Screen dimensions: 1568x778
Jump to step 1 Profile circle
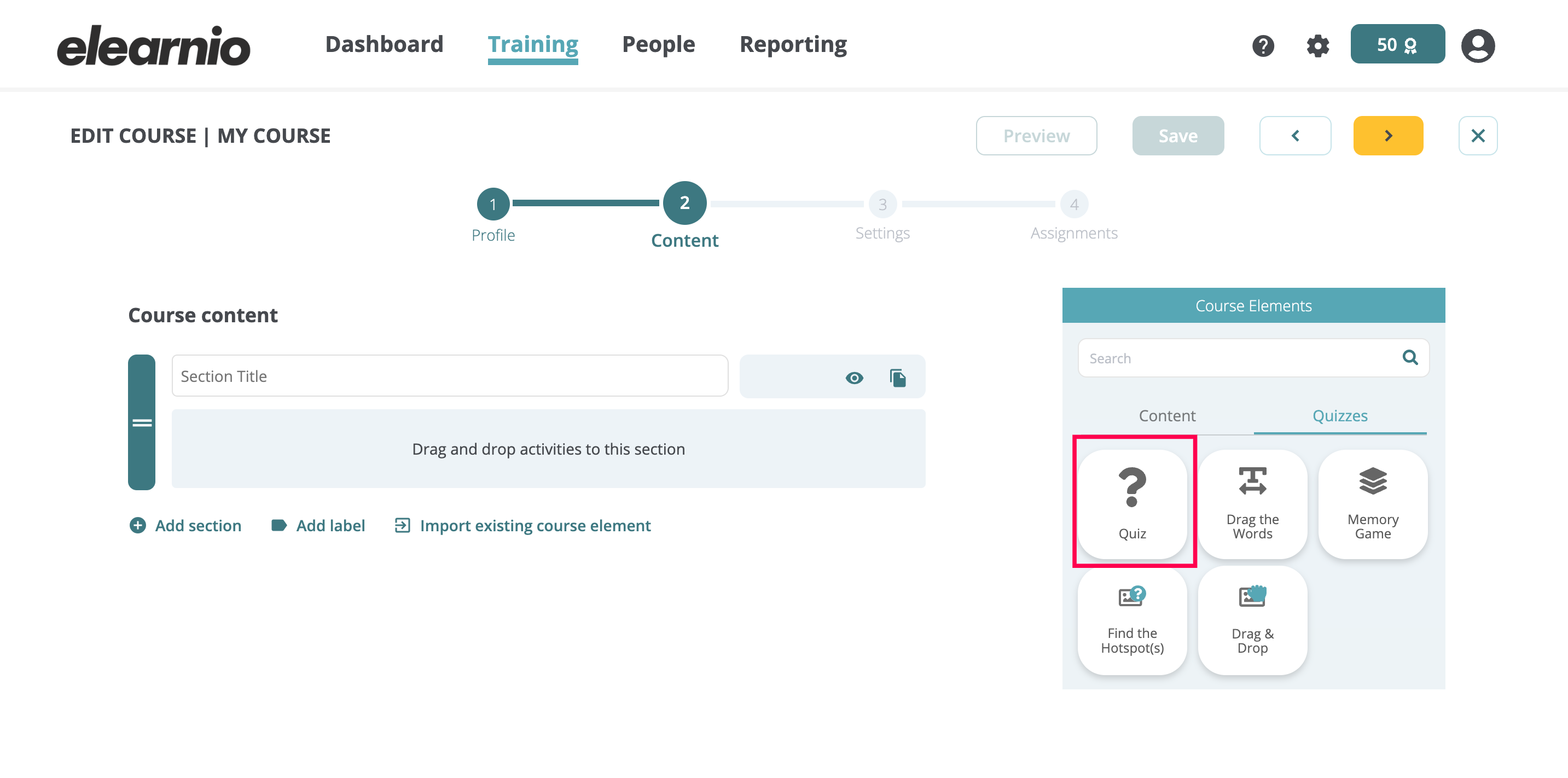493,205
